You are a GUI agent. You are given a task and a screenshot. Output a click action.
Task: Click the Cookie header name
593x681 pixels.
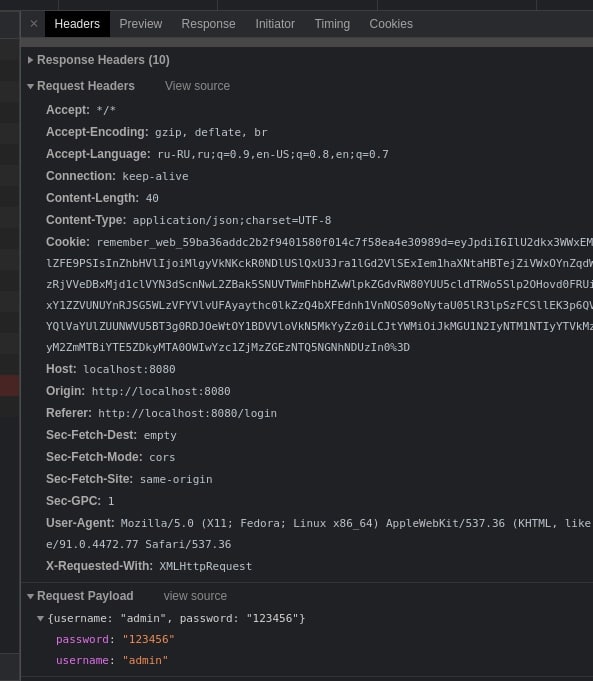click(68, 242)
